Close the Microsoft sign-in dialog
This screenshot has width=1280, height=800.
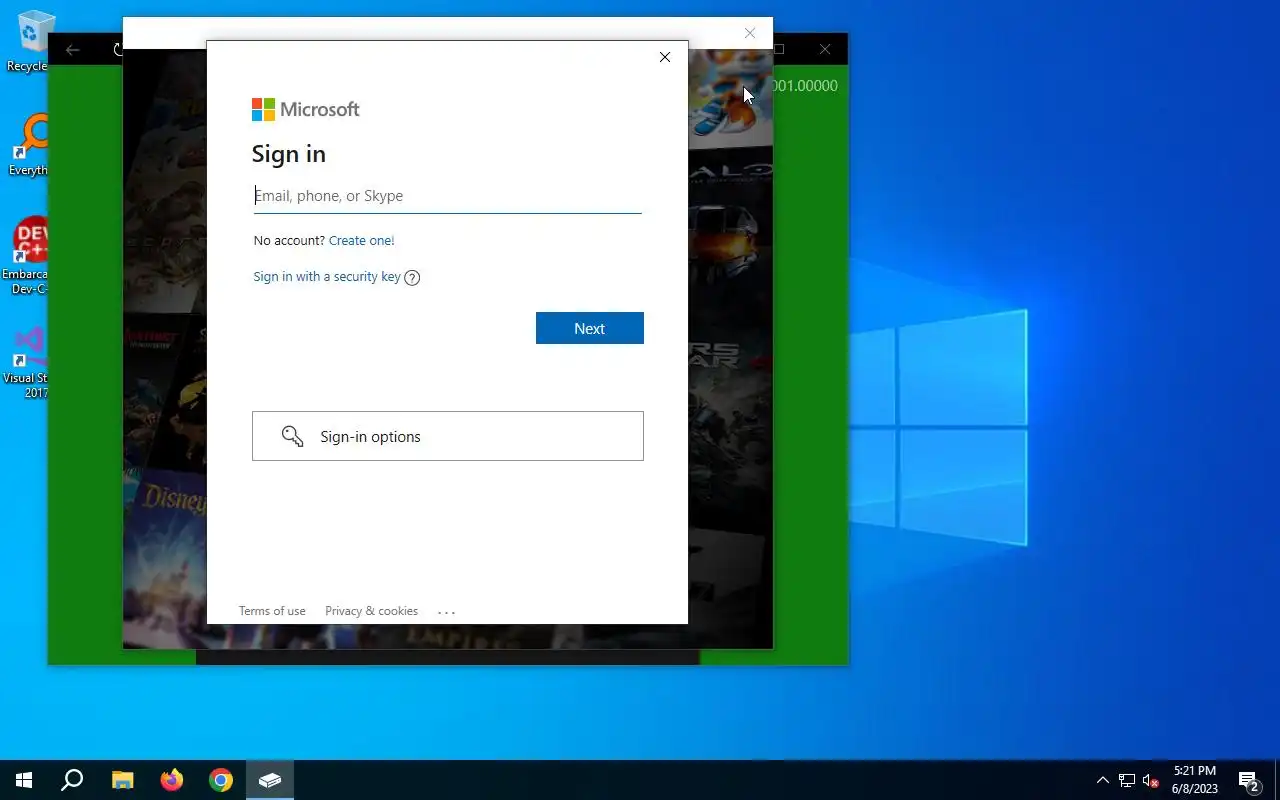[x=665, y=57]
